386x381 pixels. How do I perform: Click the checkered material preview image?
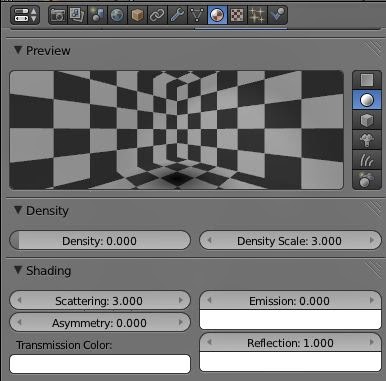(x=176, y=130)
